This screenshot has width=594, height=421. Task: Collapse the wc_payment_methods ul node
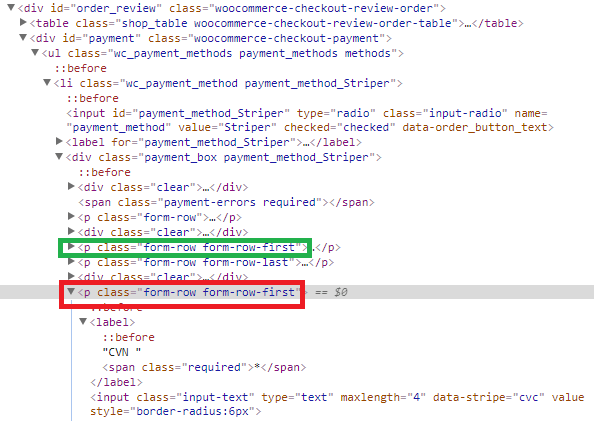35,52
